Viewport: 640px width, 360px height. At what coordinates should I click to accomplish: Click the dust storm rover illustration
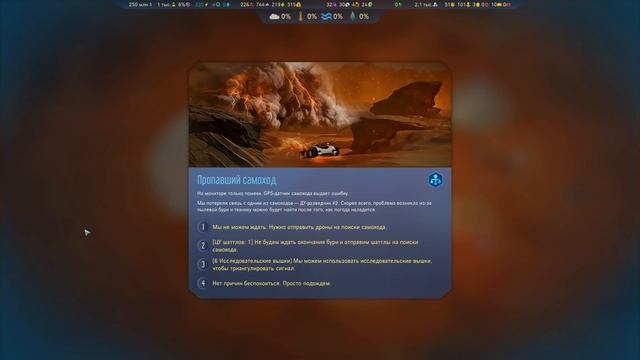(320, 115)
